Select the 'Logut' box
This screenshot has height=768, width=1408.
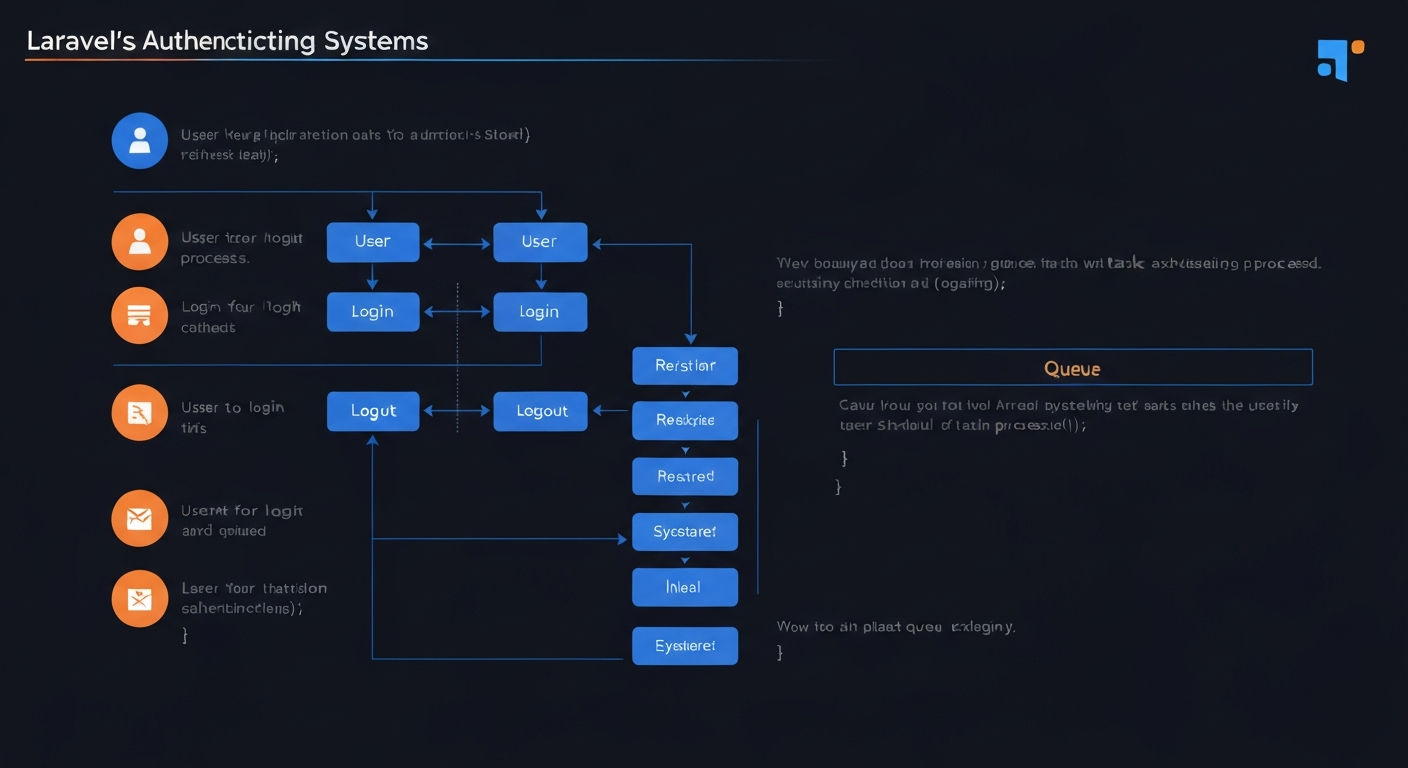click(373, 411)
